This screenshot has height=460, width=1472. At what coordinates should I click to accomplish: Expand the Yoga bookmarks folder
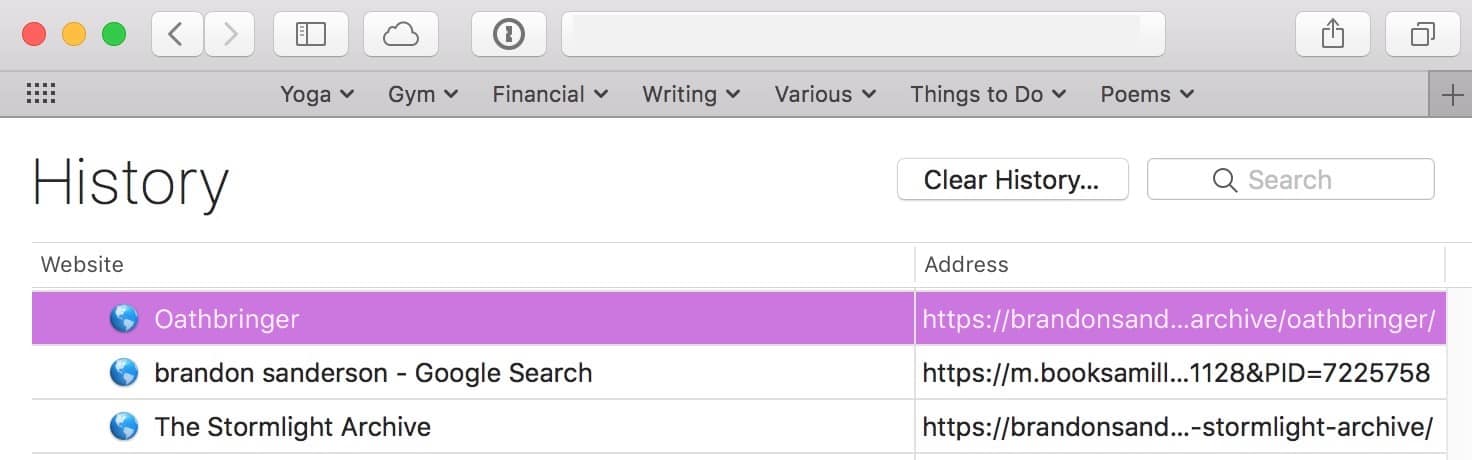[317, 94]
